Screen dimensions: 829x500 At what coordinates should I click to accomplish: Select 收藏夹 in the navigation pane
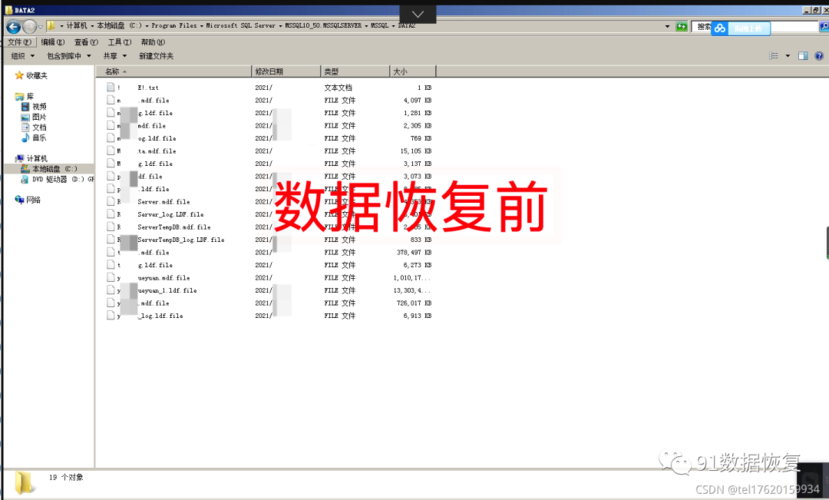coord(31,76)
